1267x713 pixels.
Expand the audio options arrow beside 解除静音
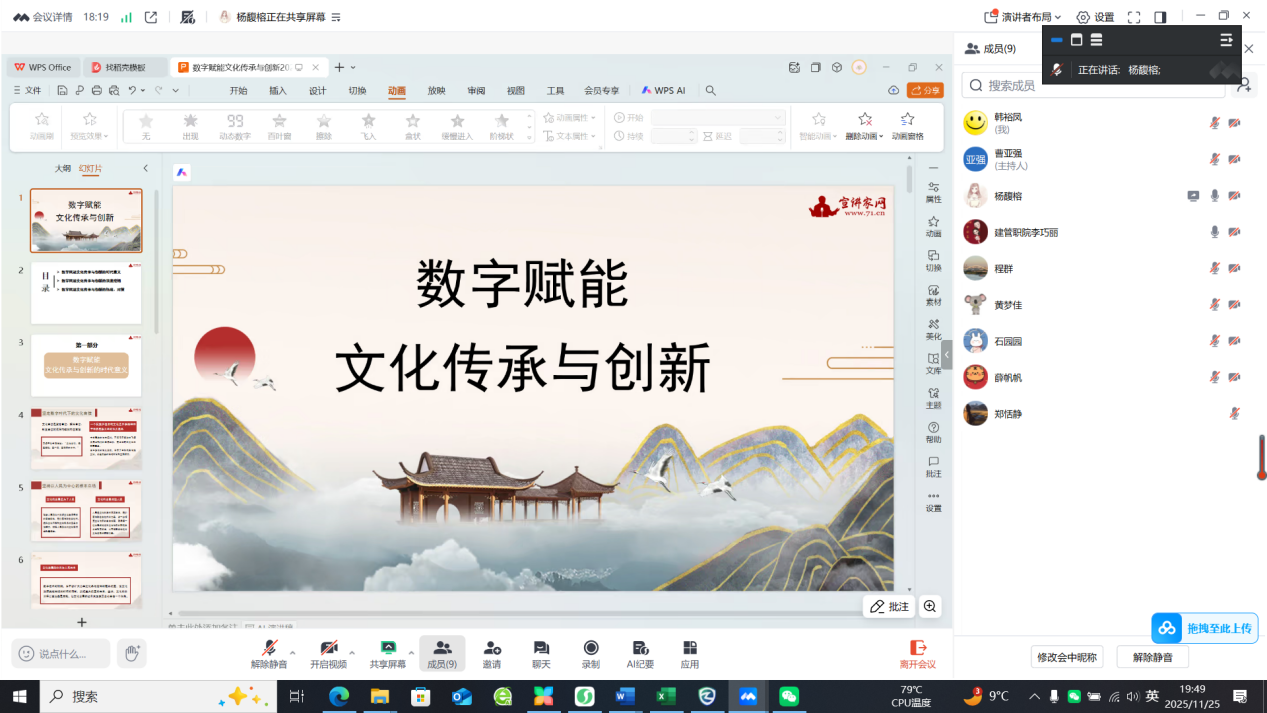click(x=292, y=652)
